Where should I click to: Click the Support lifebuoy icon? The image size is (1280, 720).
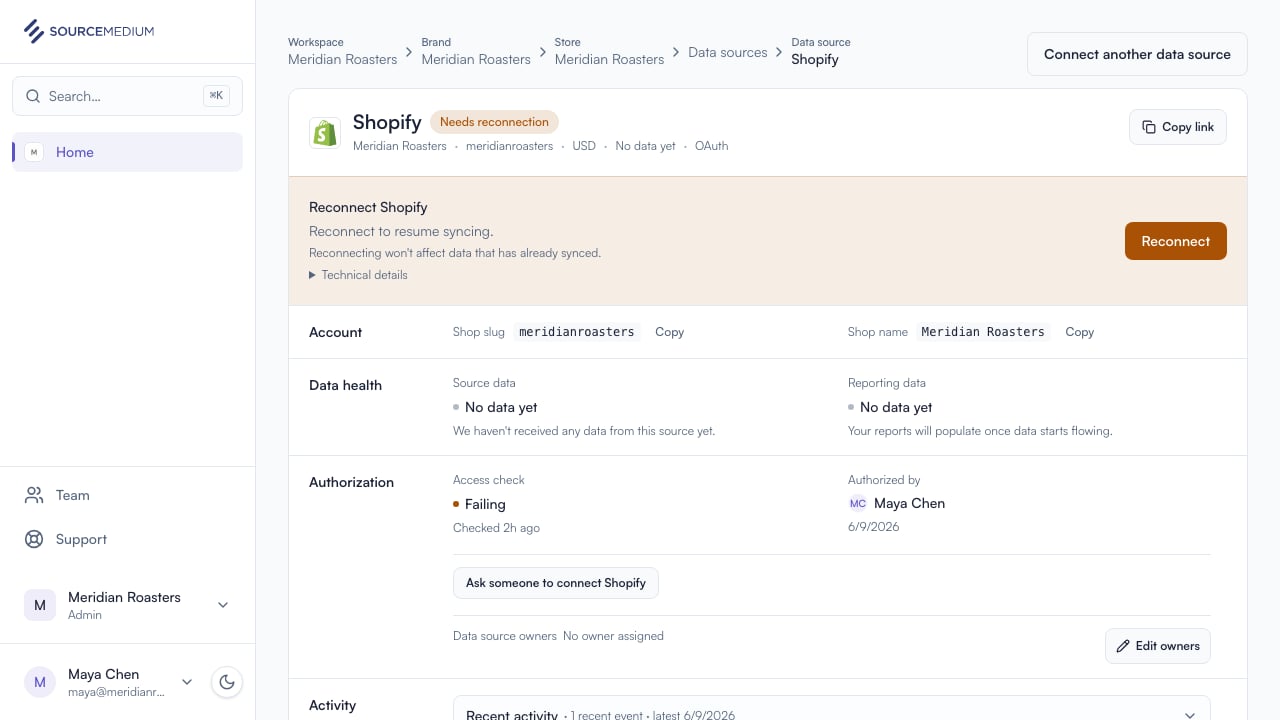coord(34,539)
